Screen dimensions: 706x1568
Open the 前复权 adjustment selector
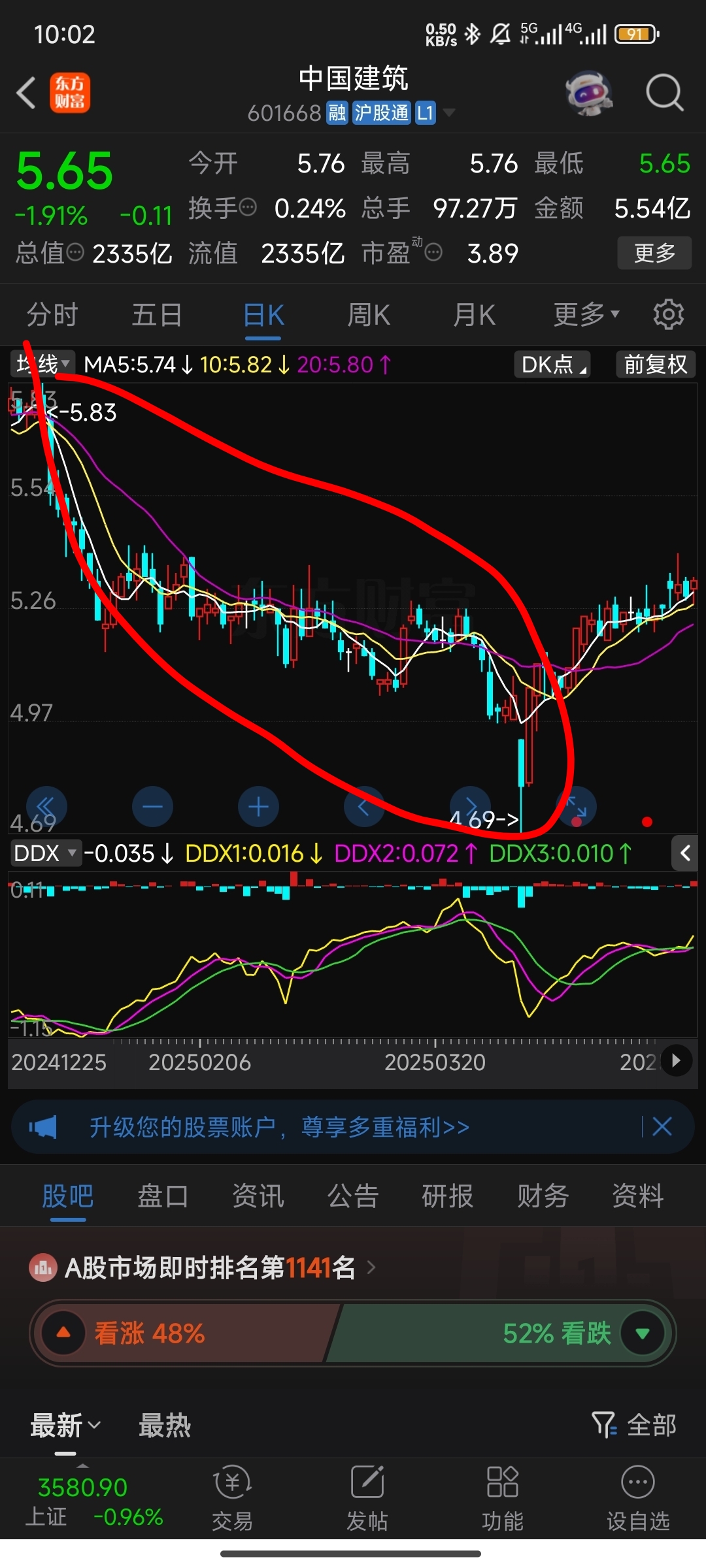656,364
